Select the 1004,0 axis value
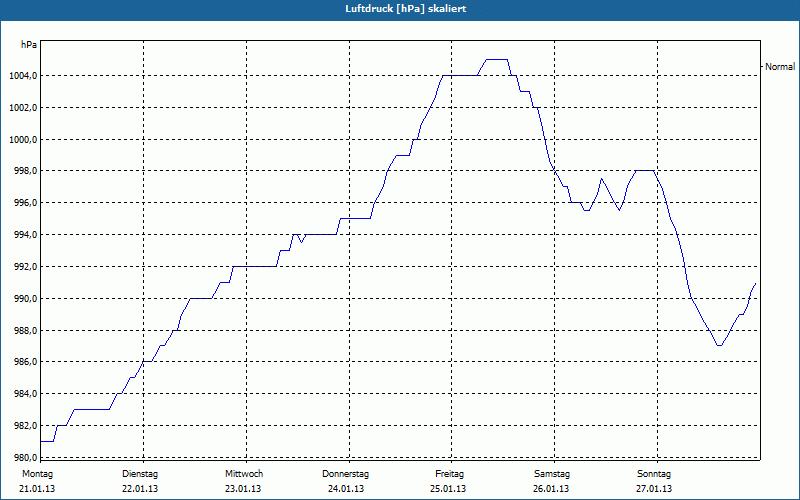 22,76
